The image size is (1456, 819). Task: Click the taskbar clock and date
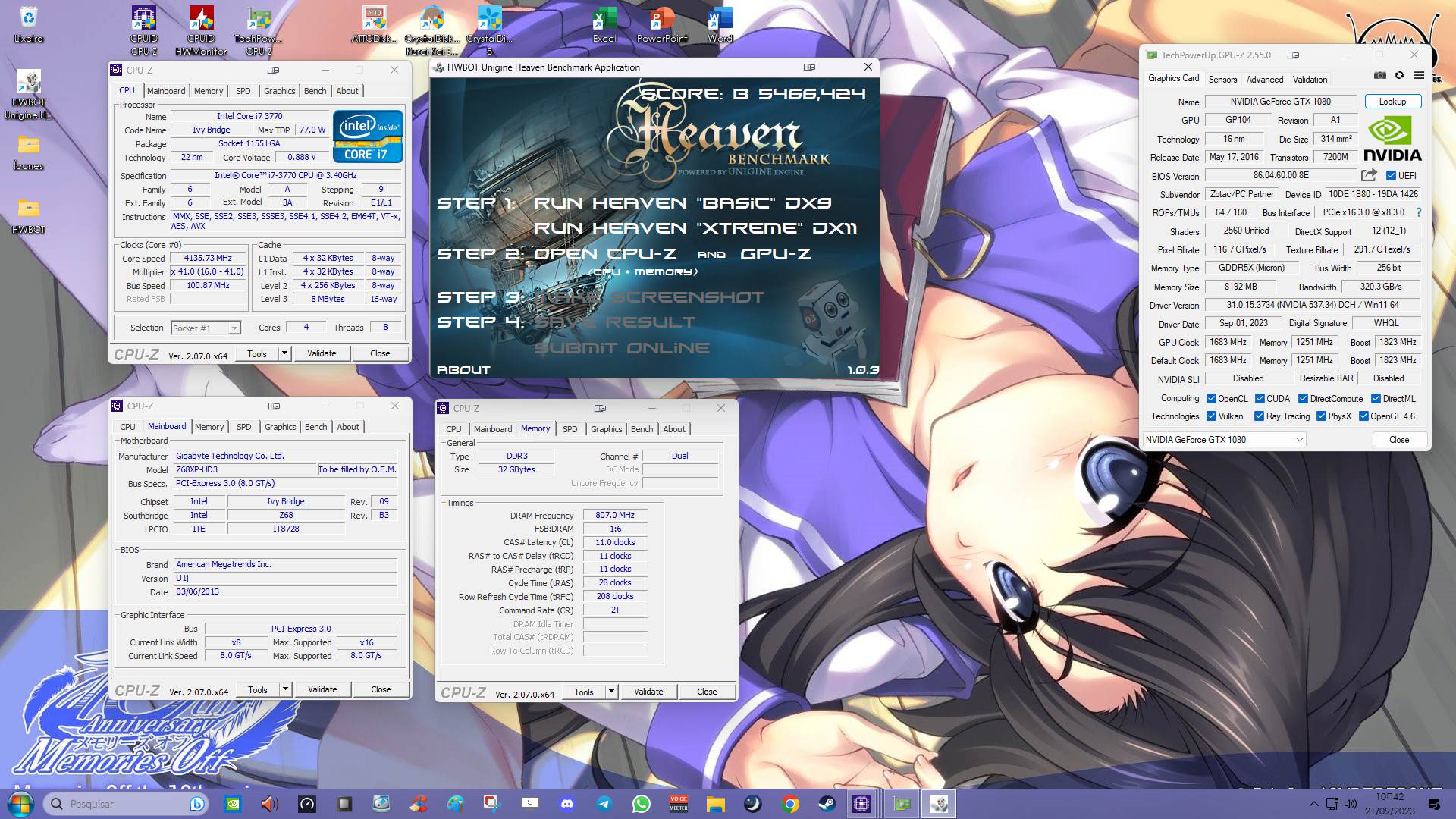pyautogui.click(x=1390, y=804)
